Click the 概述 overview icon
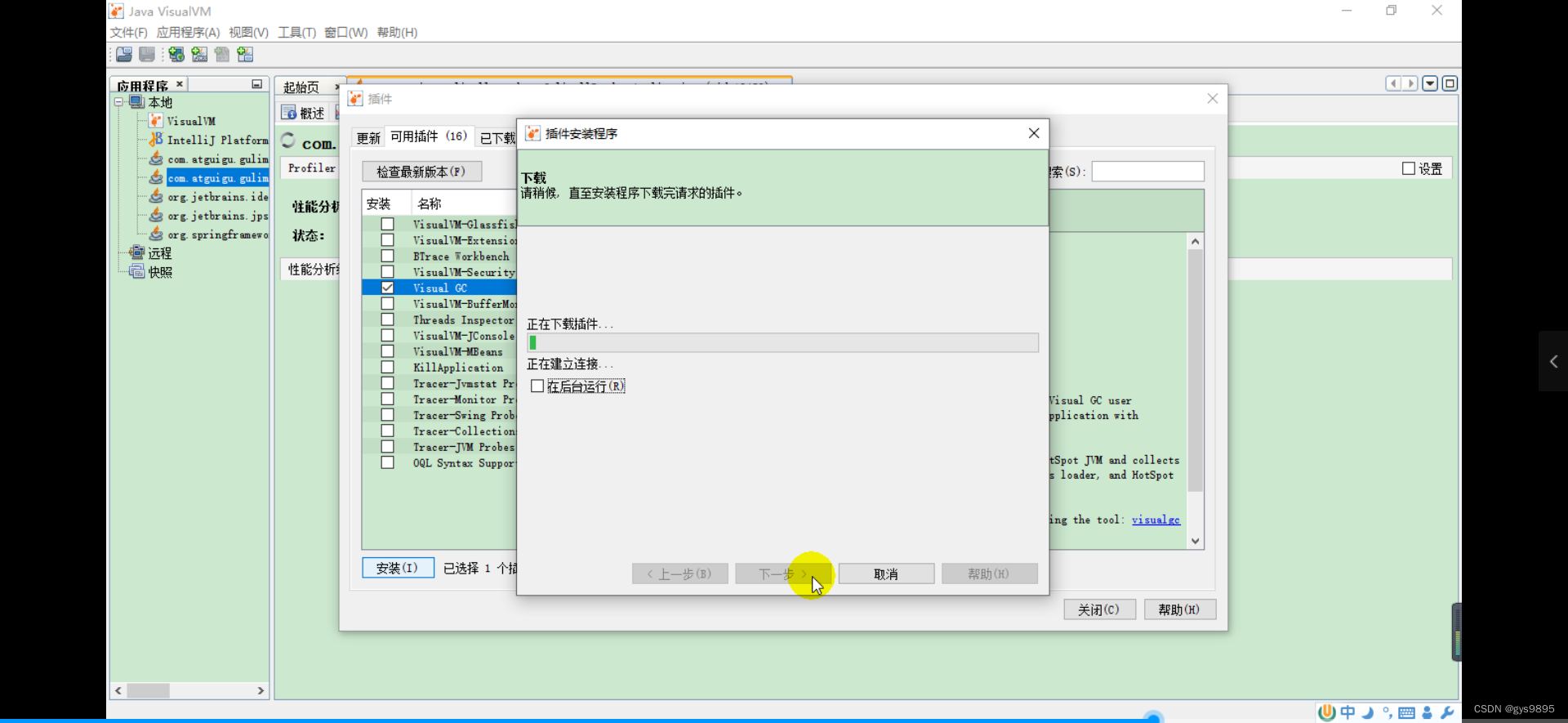 (x=288, y=113)
